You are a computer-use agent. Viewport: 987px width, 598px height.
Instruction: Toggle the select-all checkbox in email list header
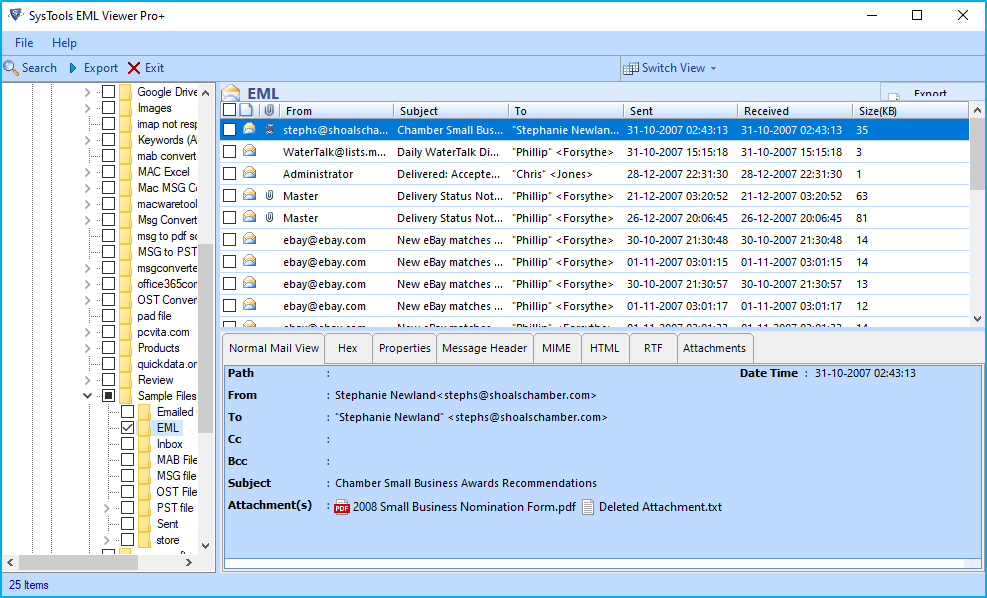[x=229, y=110]
